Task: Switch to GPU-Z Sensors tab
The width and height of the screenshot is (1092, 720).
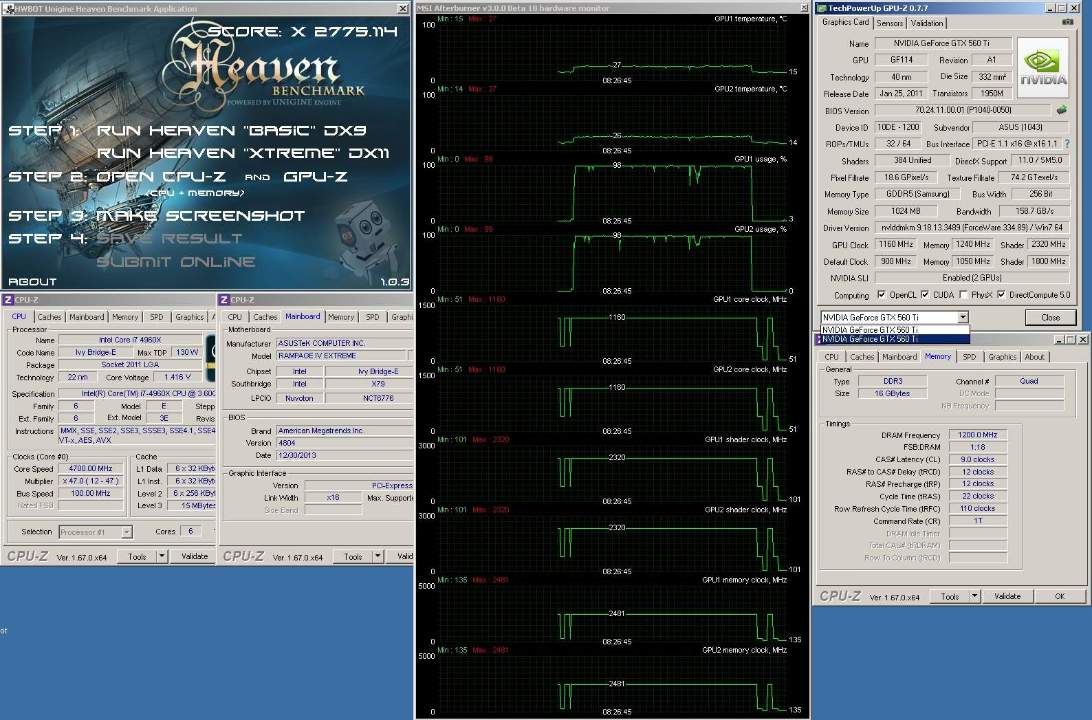Action: (x=889, y=23)
